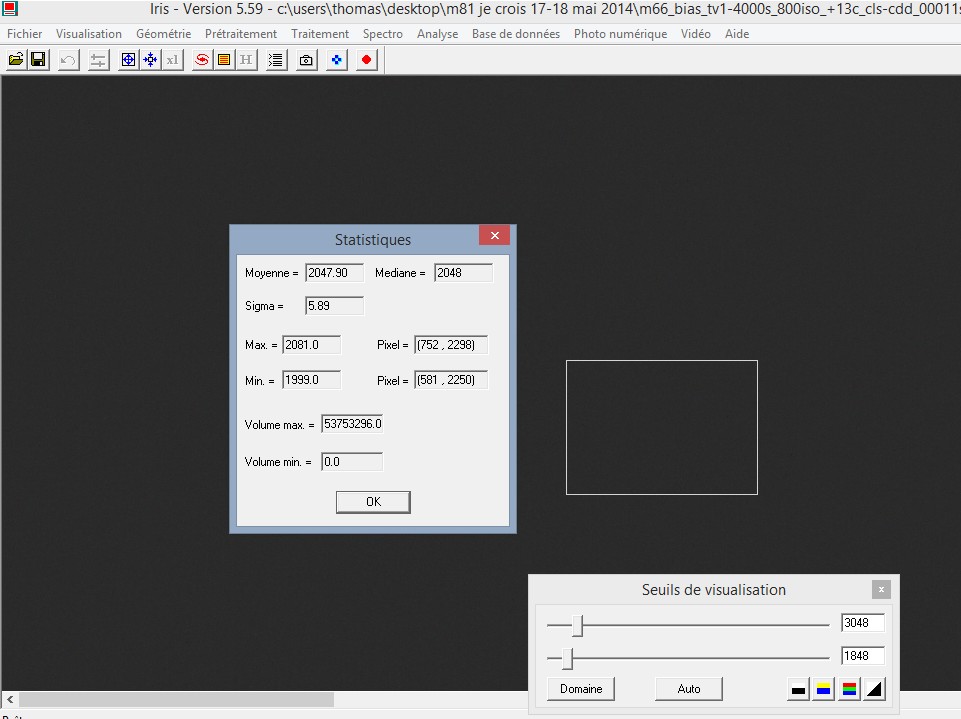The width and height of the screenshot is (961, 719).
Task: Click the Domaine button
Action: (x=581, y=689)
